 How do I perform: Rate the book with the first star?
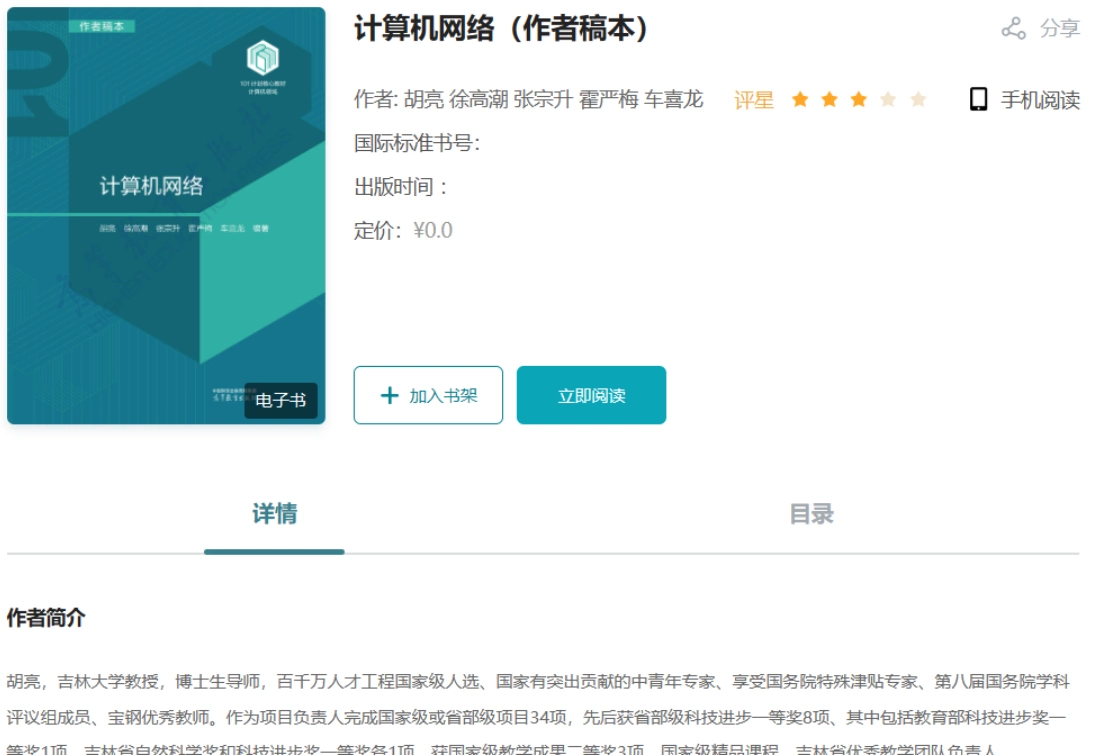800,99
